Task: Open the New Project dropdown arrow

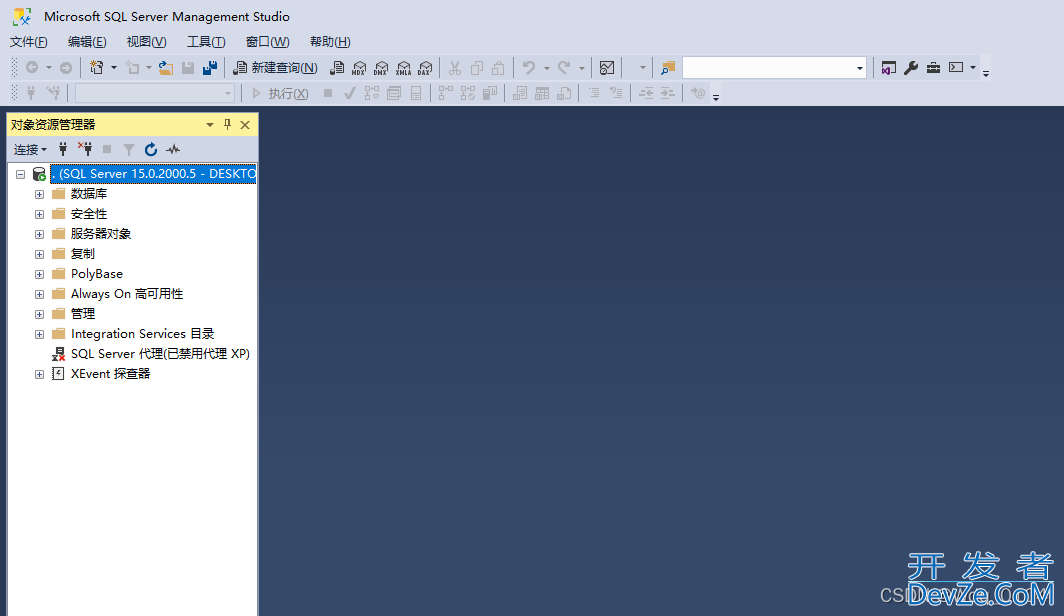Action: pyautogui.click(x=113, y=68)
